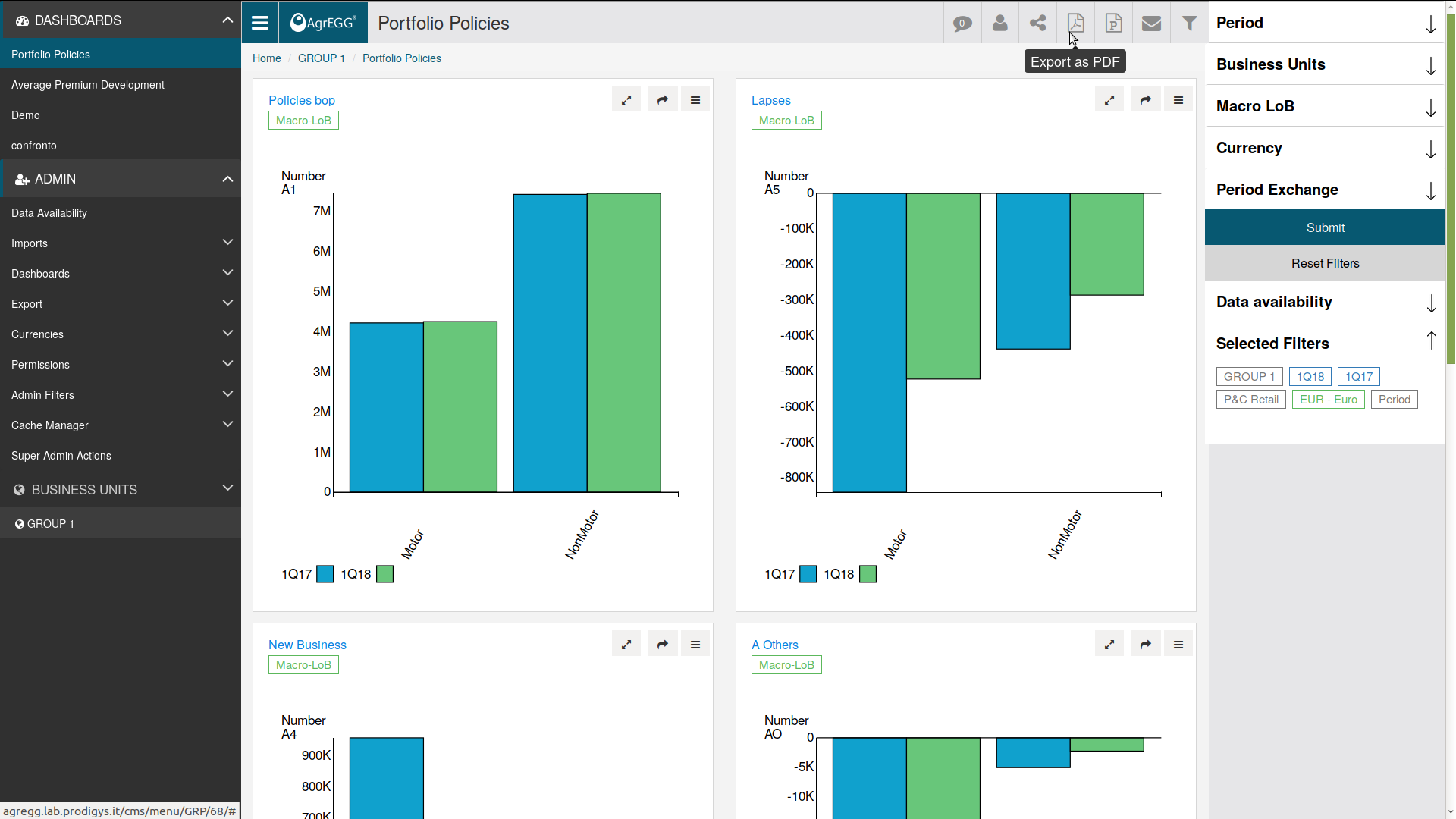The height and width of the screenshot is (819, 1456).
Task: Toggle 1Q18 legend swatch in Policies bop
Action: 384,574
